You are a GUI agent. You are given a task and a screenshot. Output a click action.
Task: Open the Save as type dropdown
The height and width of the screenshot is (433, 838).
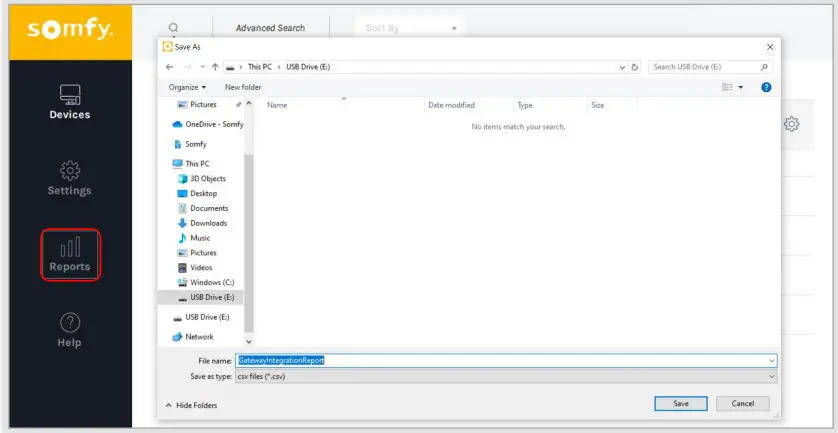(x=506, y=376)
